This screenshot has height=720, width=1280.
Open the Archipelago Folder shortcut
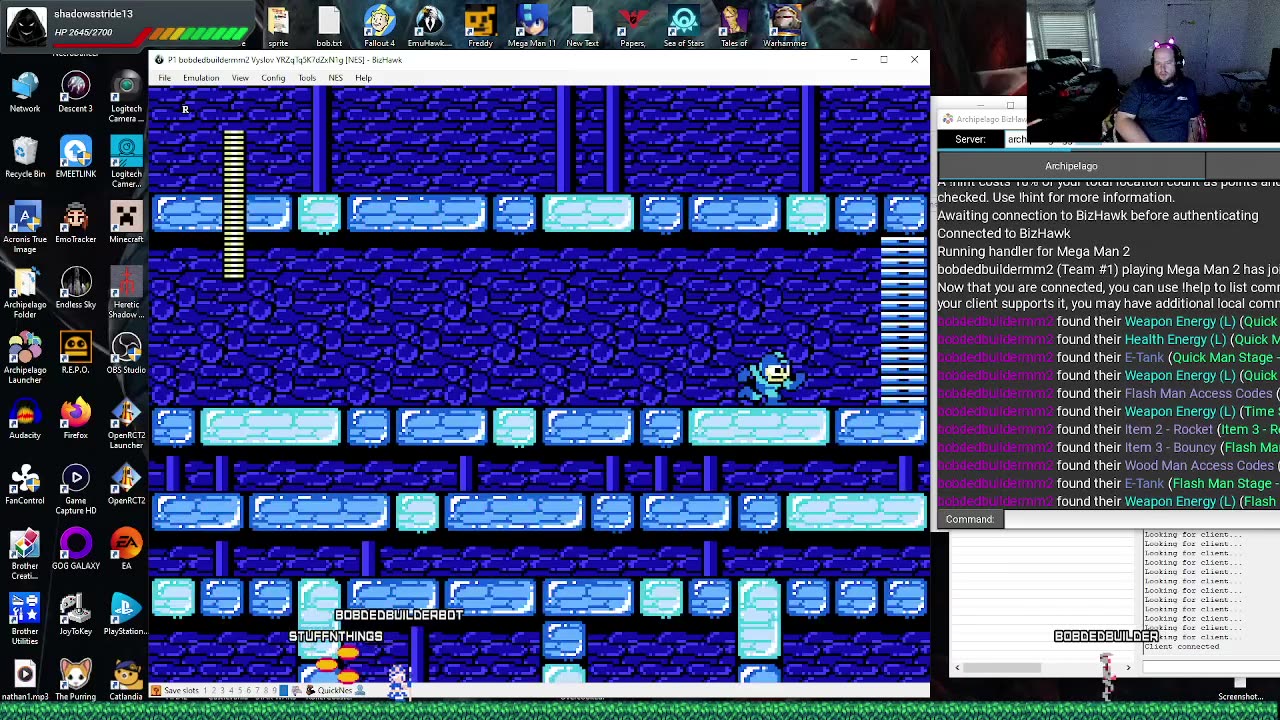(x=25, y=292)
